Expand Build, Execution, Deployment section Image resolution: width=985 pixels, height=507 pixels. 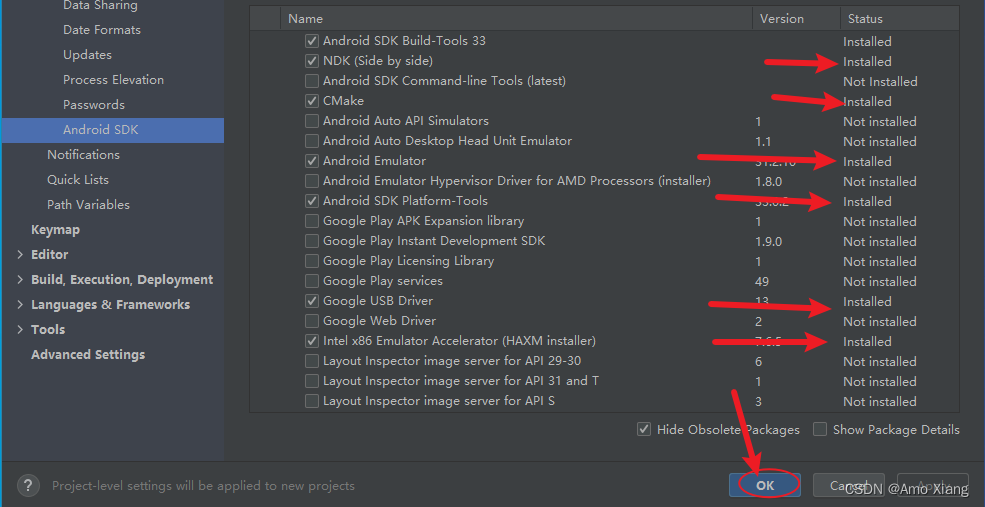pos(20,279)
